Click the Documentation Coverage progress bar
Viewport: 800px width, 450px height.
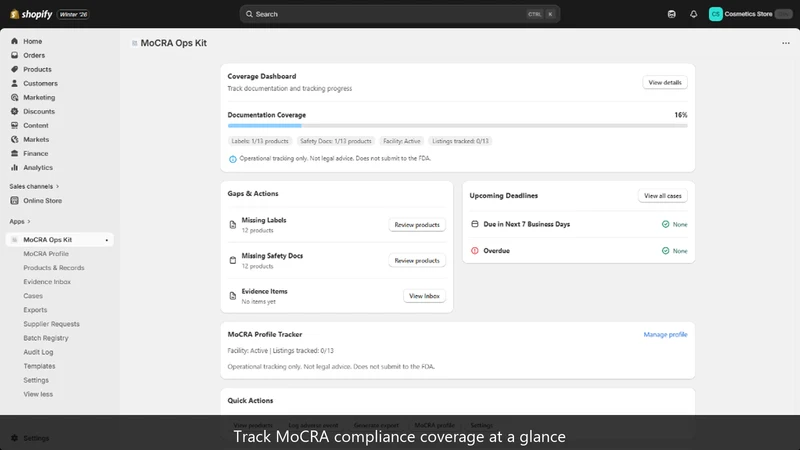[457, 126]
